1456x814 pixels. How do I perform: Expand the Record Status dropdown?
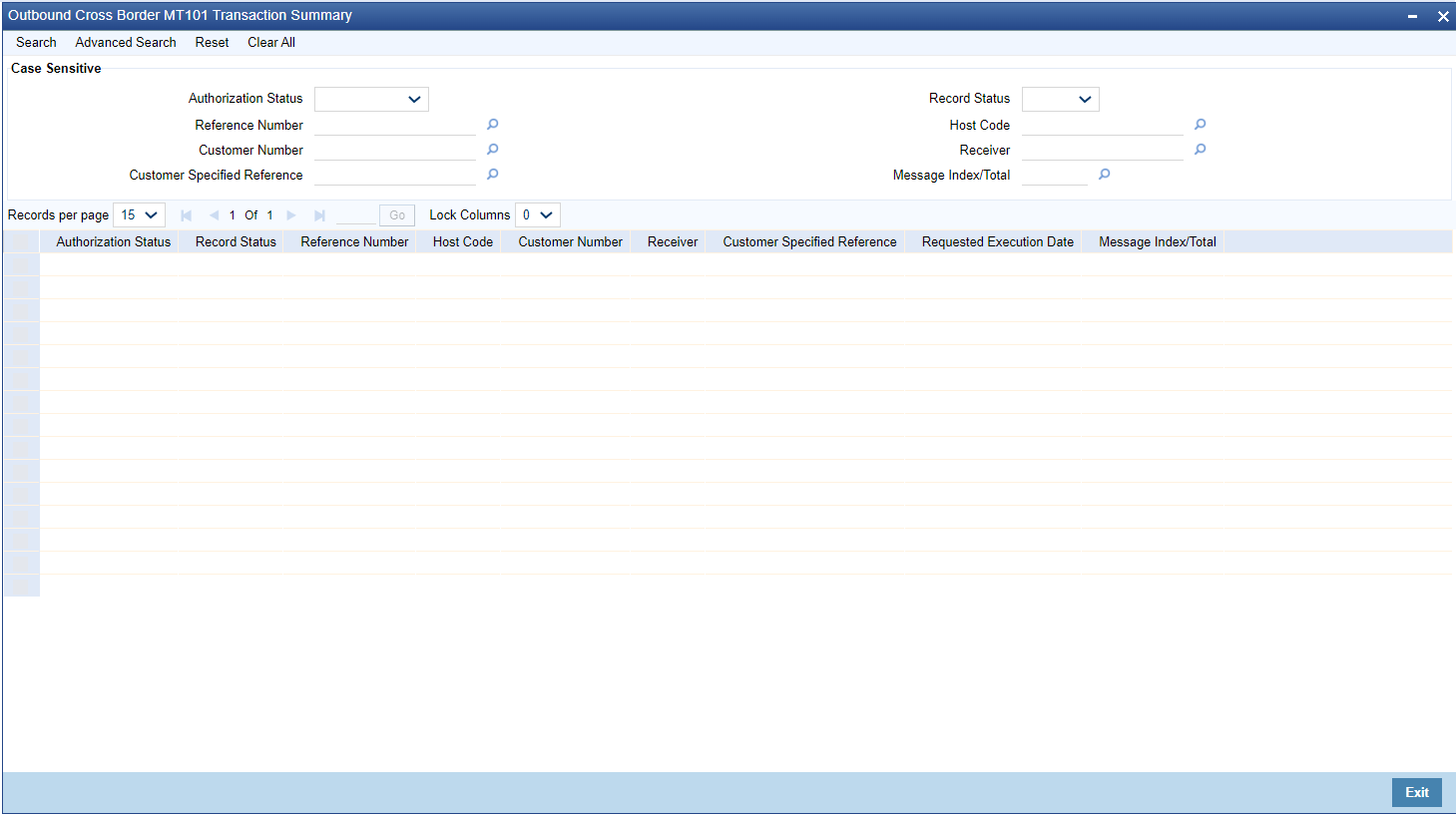pos(1061,99)
